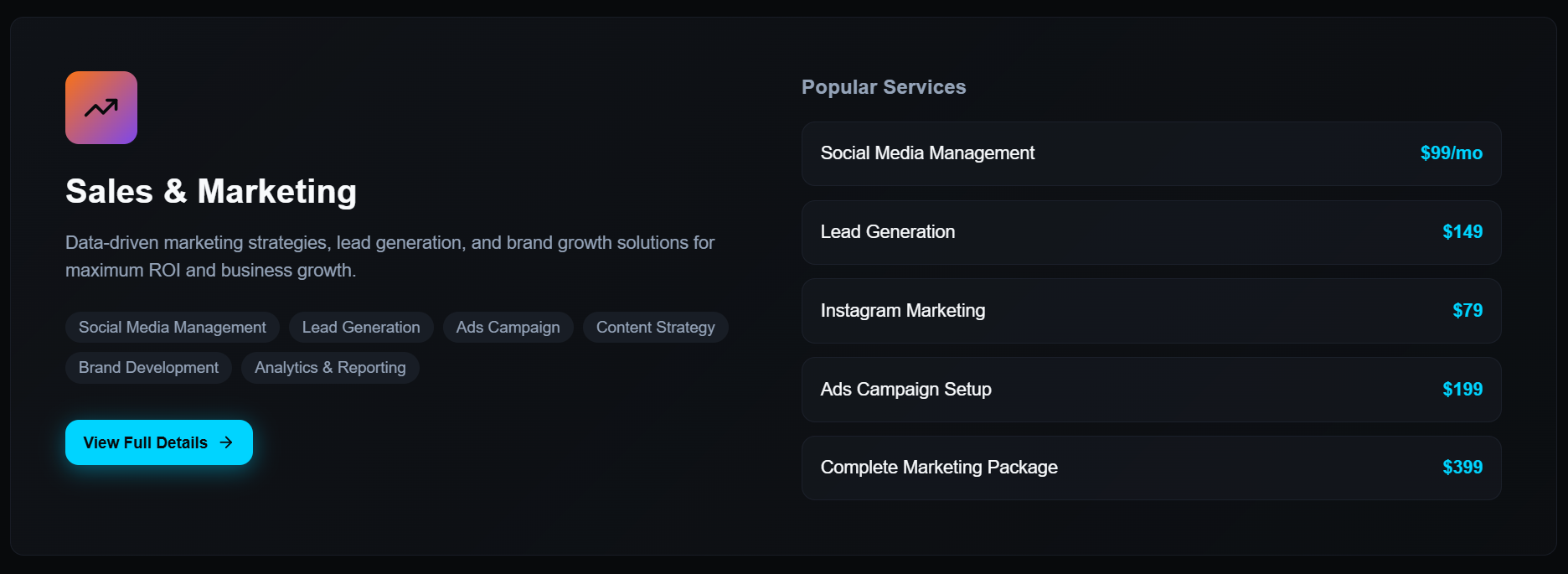Viewport: 1568px width, 574px height.
Task: Click the Analytics & Reporting tag
Action: [329, 367]
